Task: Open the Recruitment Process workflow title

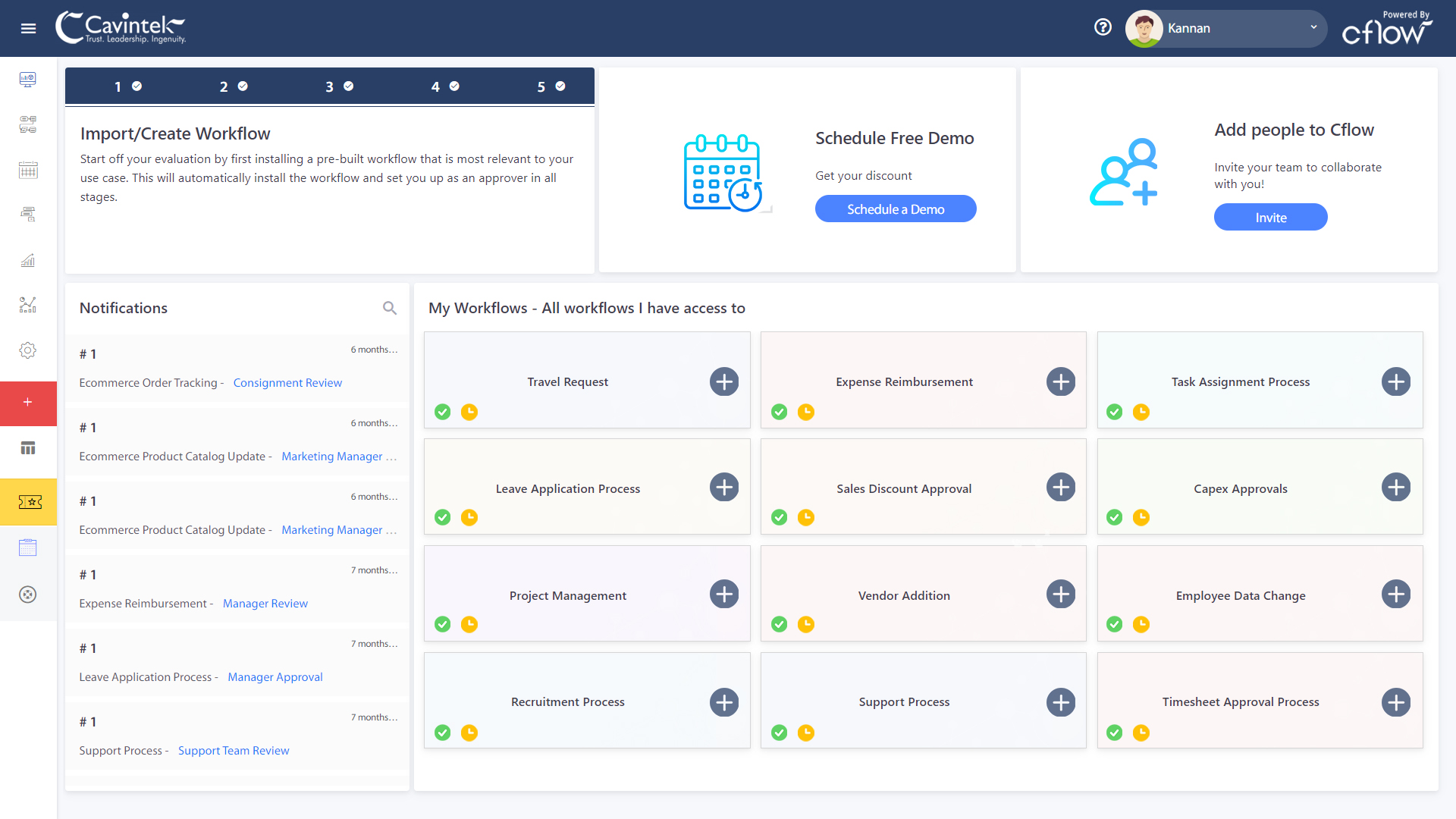Action: (568, 702)
